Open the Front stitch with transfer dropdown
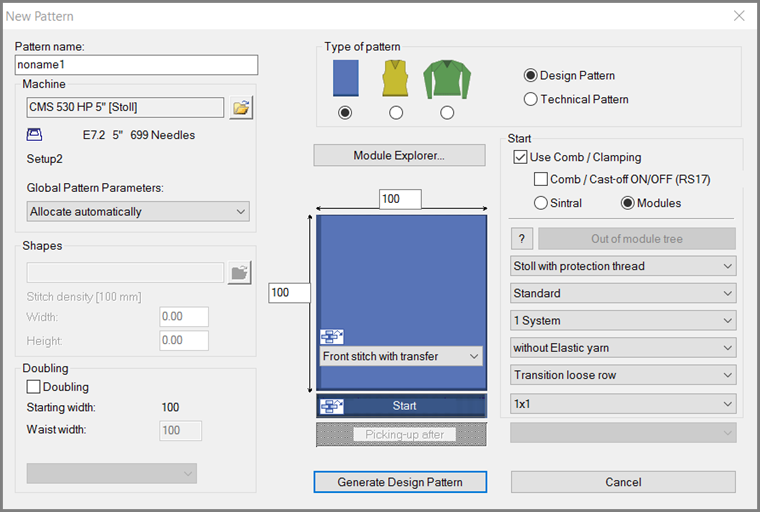Screen dimensions: 760x512 tap(401, 356)
